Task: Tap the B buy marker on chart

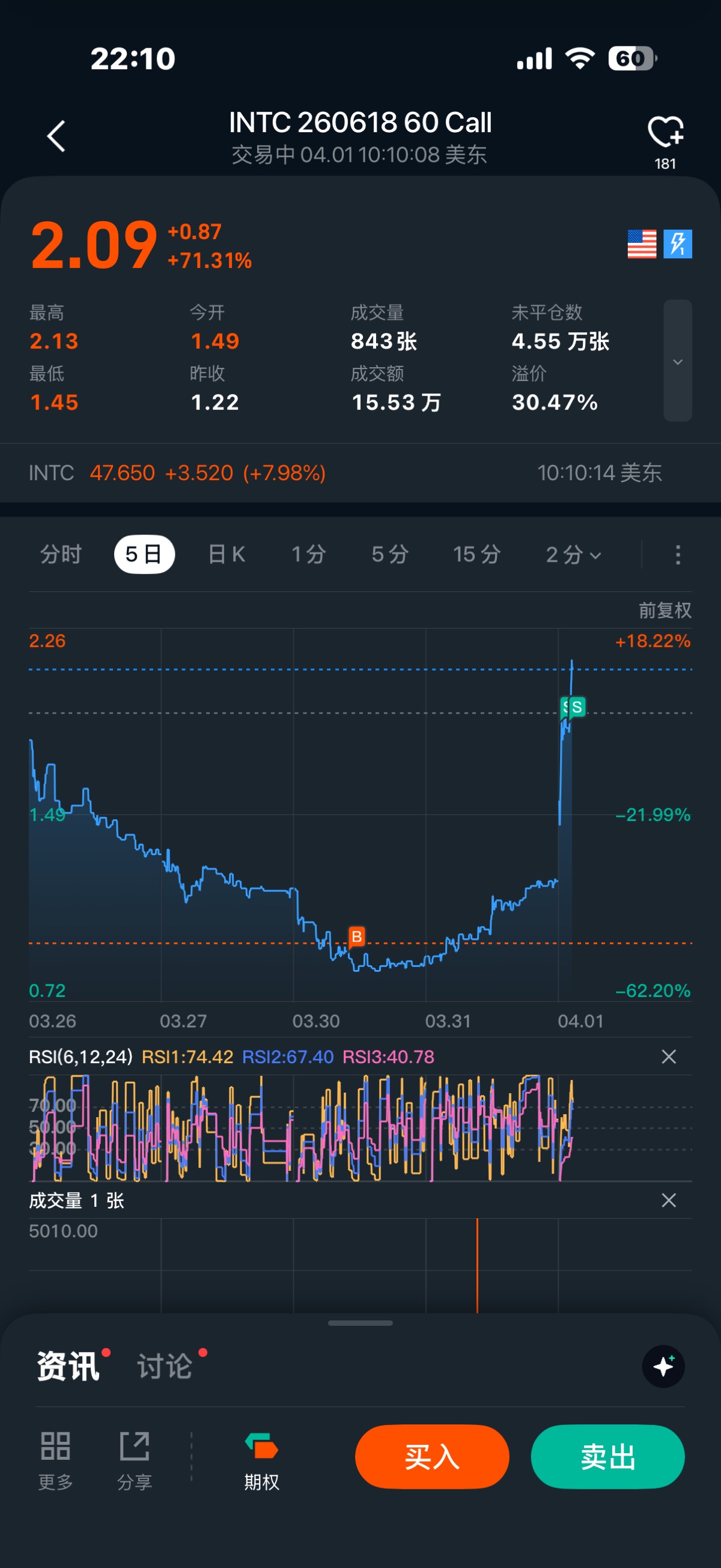Action: click(356, 936)
